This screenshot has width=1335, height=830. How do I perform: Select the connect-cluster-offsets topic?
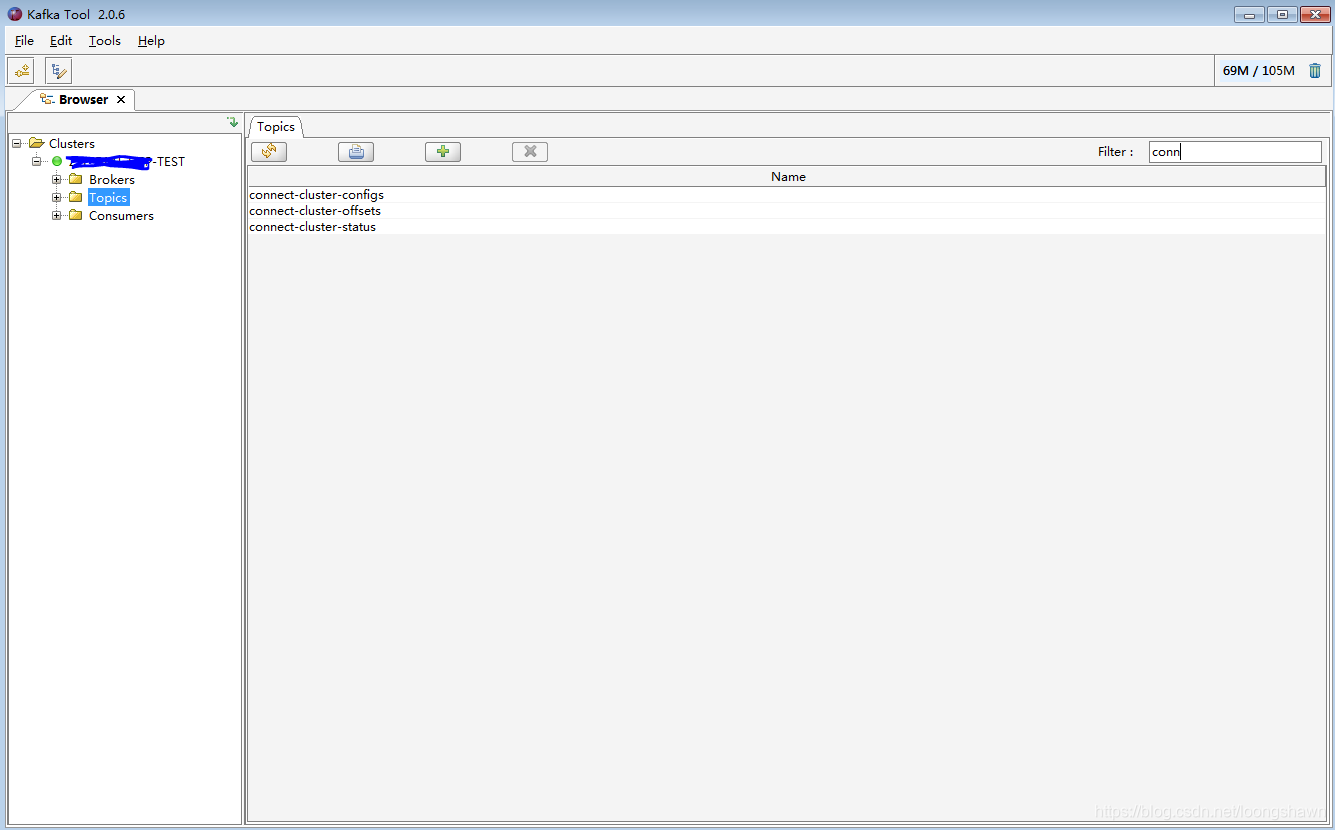pos(787,211)
